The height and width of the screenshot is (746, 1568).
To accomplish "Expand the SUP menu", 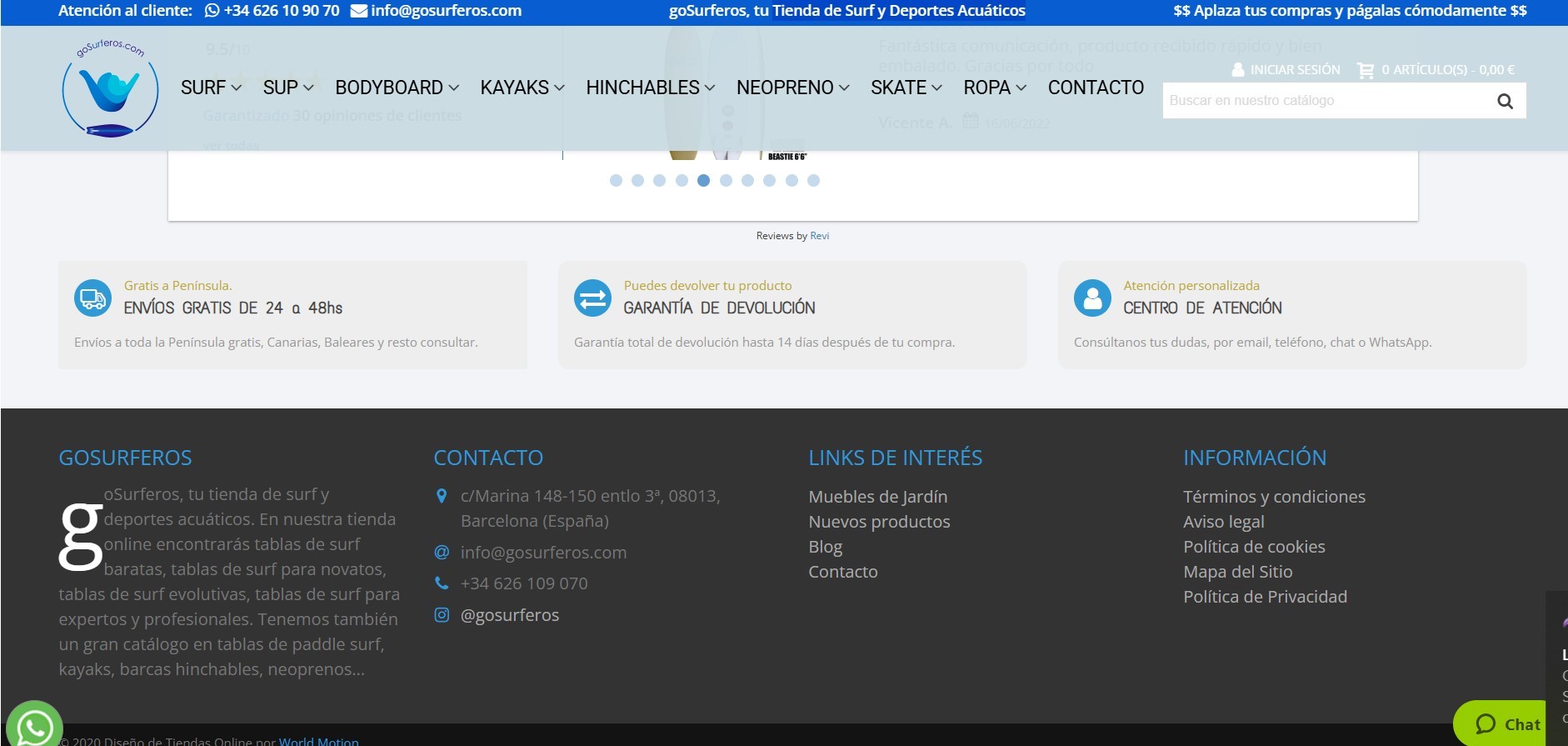I will tap(288, 88).
